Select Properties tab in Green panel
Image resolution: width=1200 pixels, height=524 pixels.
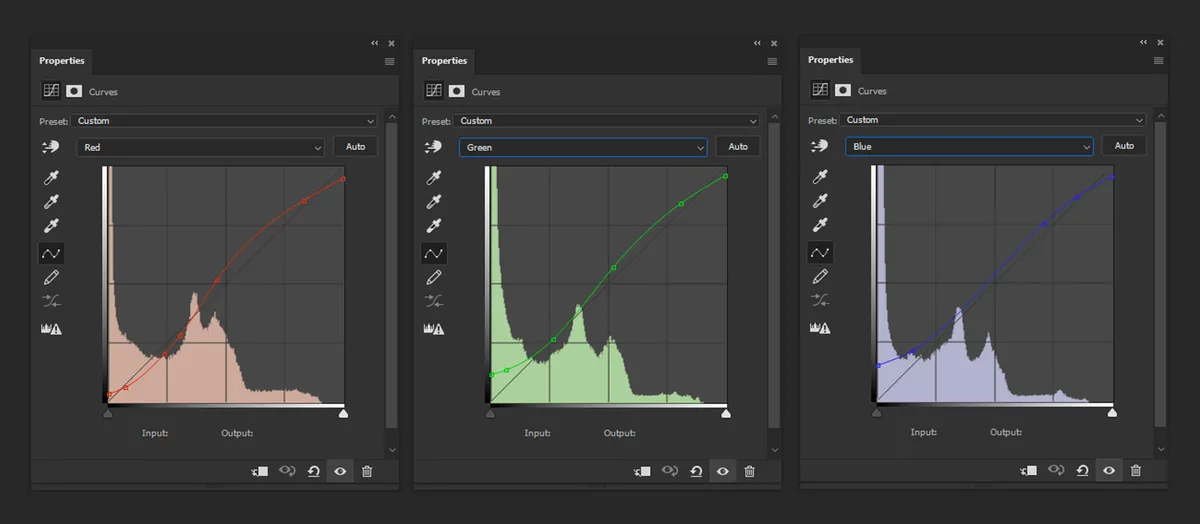(x=445, y=61)
